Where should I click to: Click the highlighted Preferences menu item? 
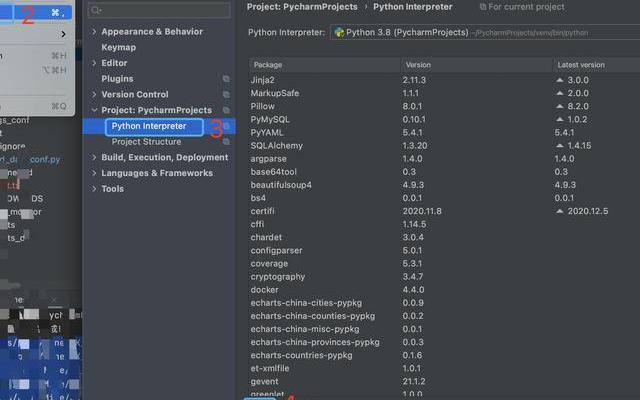click(x=36, y=13)
